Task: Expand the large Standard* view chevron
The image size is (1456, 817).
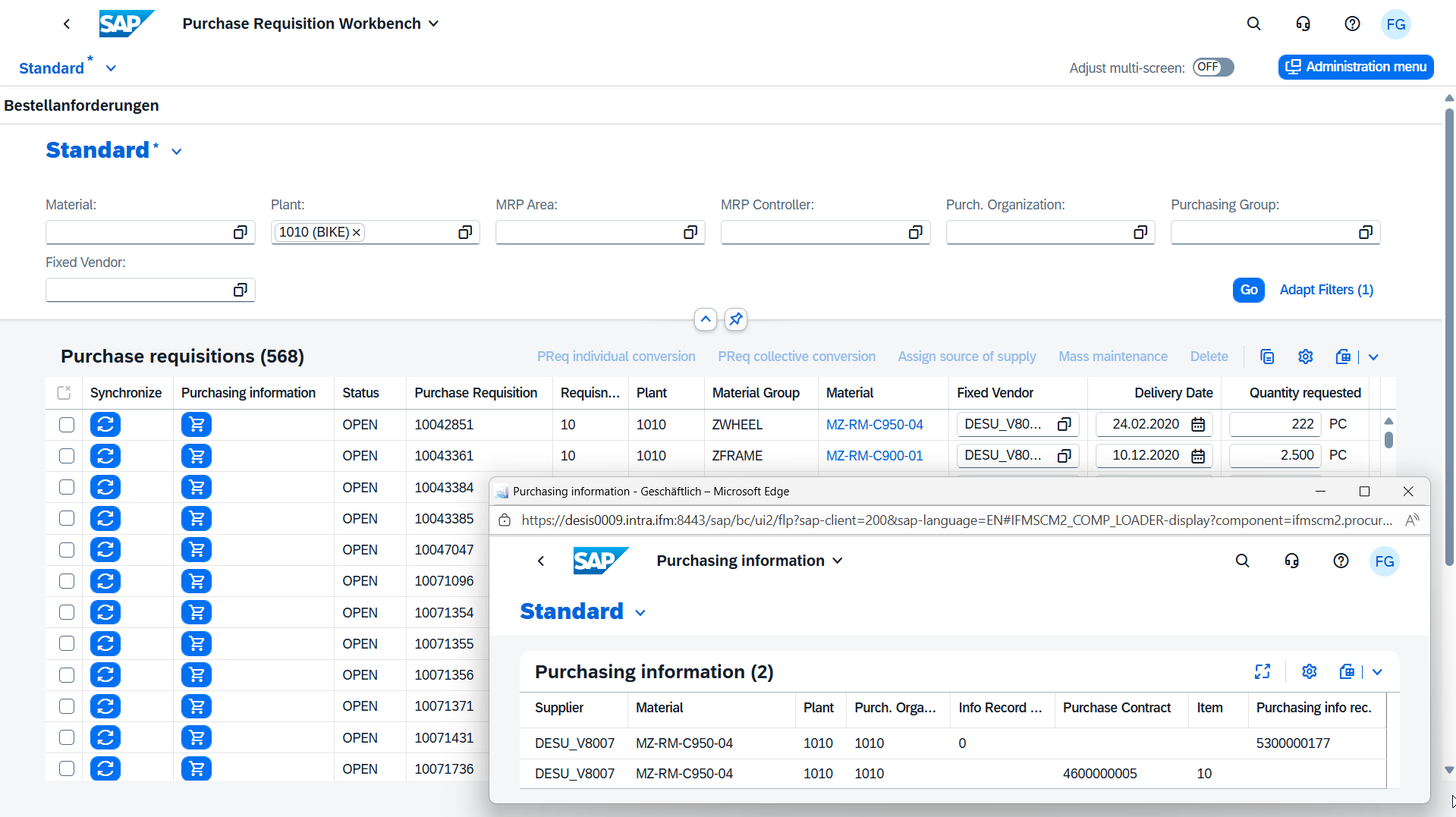Action: pos(177,152)
